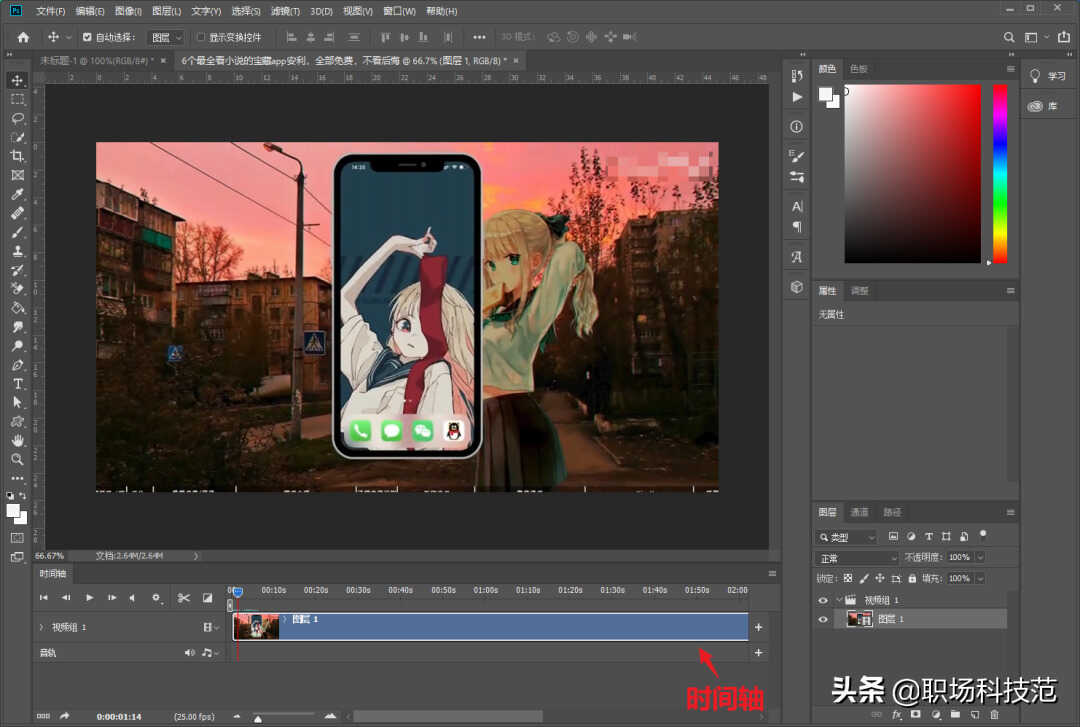Click the trash icon in Layers panel
The width and height of the screenshot is (1080, 727).
tap(994, 714)
